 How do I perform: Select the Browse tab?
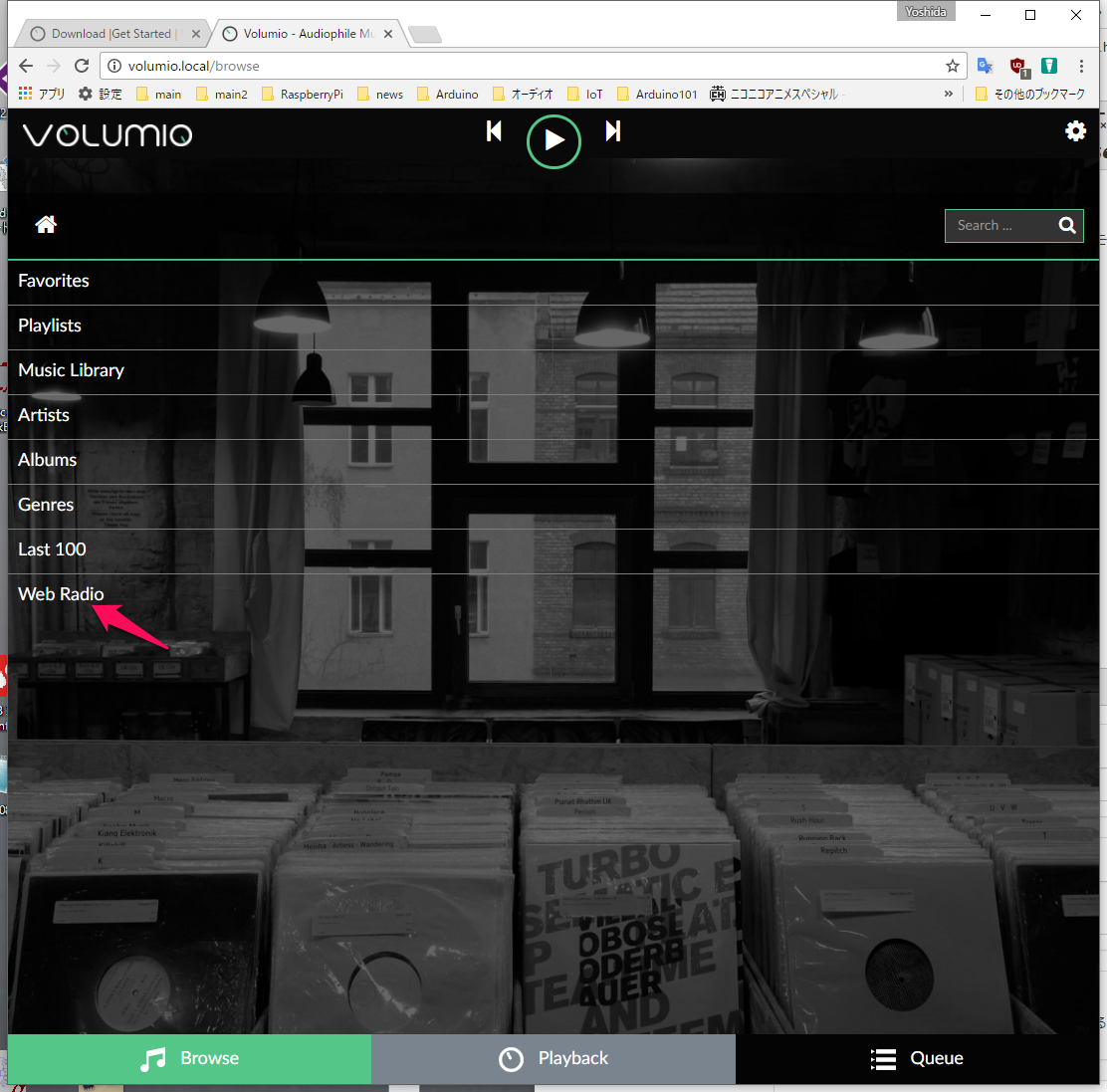click(189, 1058)
